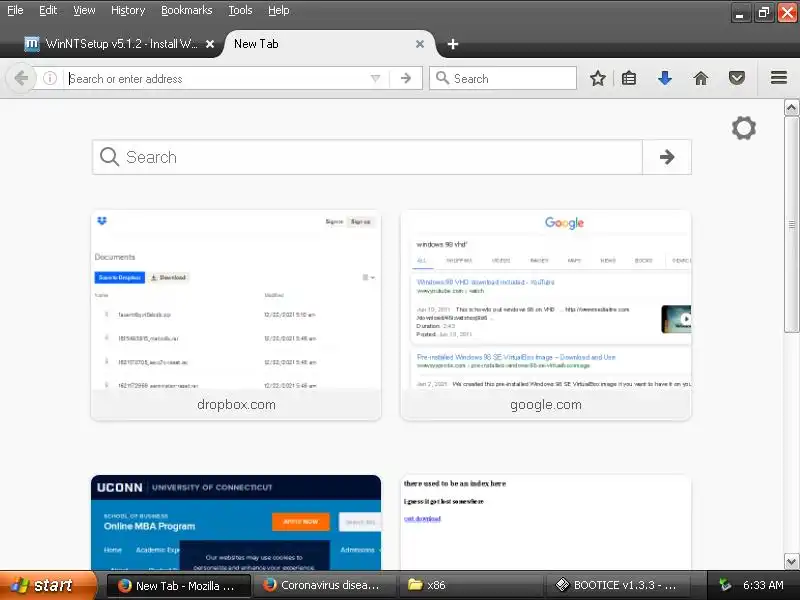Image resolution: width=800 pixels, height=600 pixels.
Task: Open site info icon in address bar
Action: [x=49, y=78]
